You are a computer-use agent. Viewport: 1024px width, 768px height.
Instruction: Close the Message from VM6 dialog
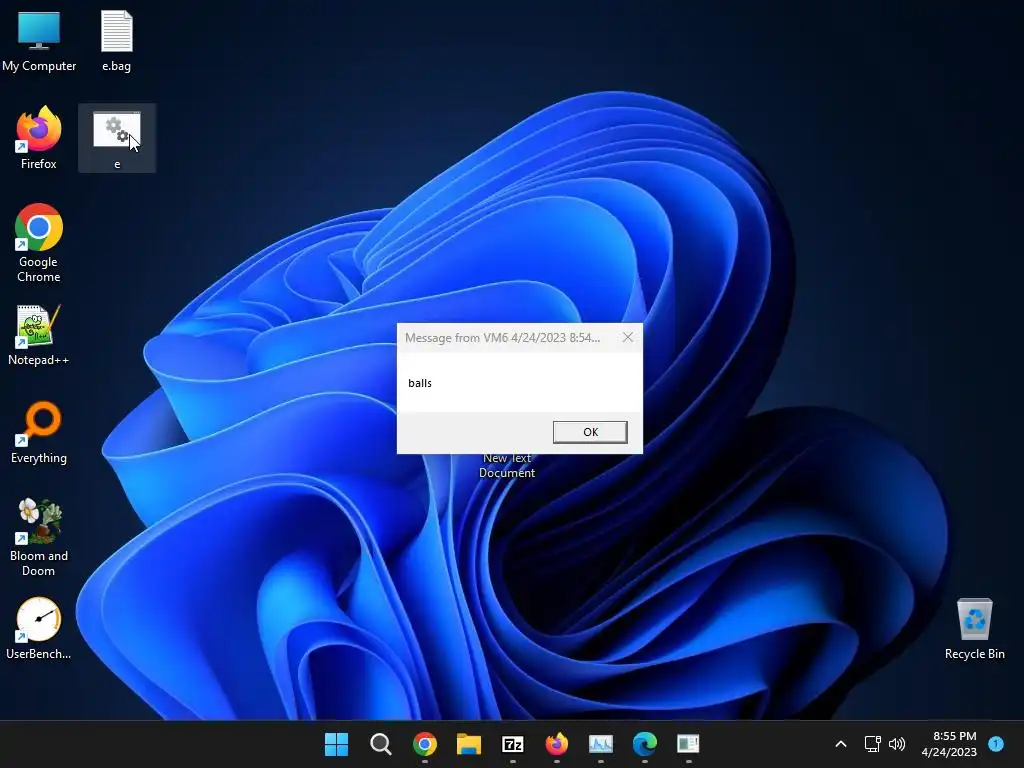[628, 337]
